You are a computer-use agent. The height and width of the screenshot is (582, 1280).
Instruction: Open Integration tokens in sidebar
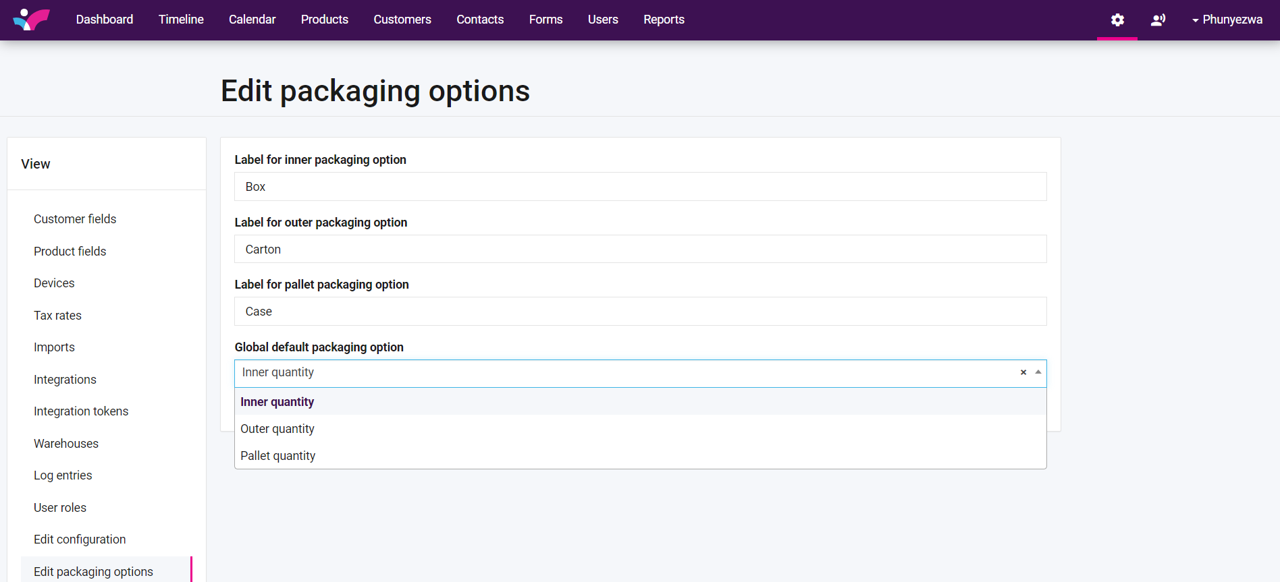(81, 411)
